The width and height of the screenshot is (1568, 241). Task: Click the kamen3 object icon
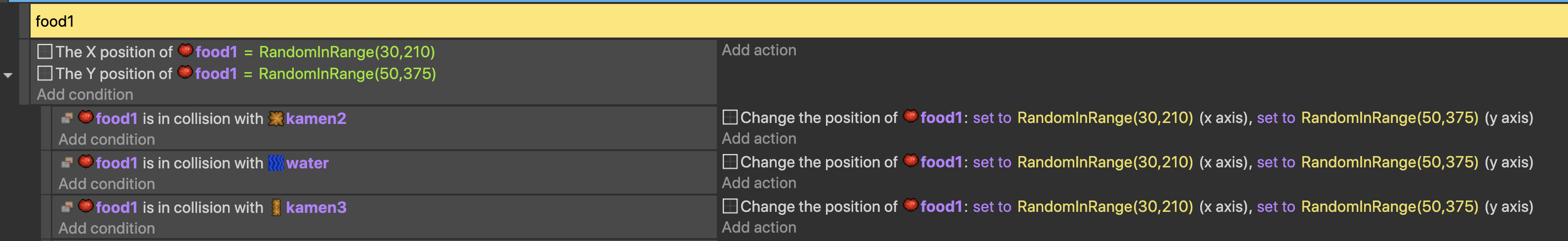pos(276,207)
